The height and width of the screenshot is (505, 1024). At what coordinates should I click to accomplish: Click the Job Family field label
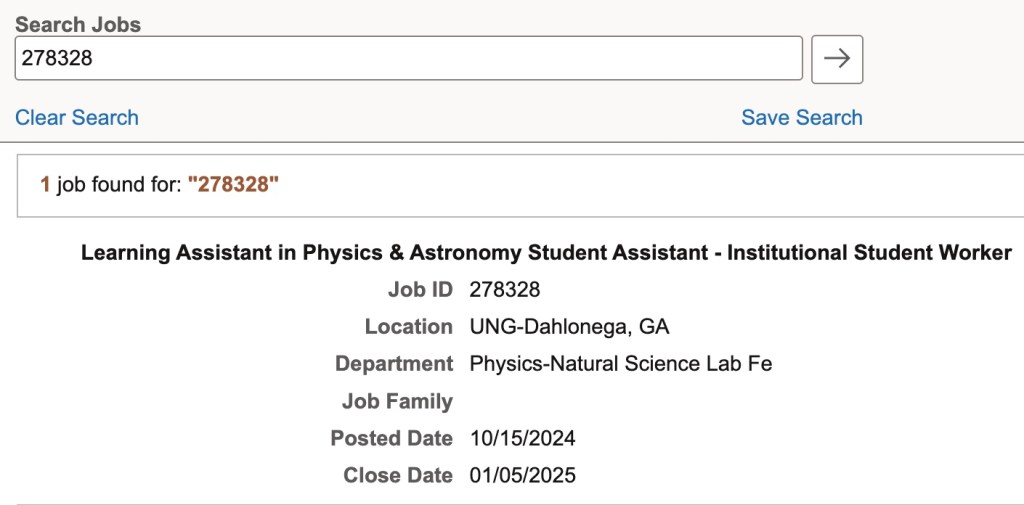(x=397, y=401)
